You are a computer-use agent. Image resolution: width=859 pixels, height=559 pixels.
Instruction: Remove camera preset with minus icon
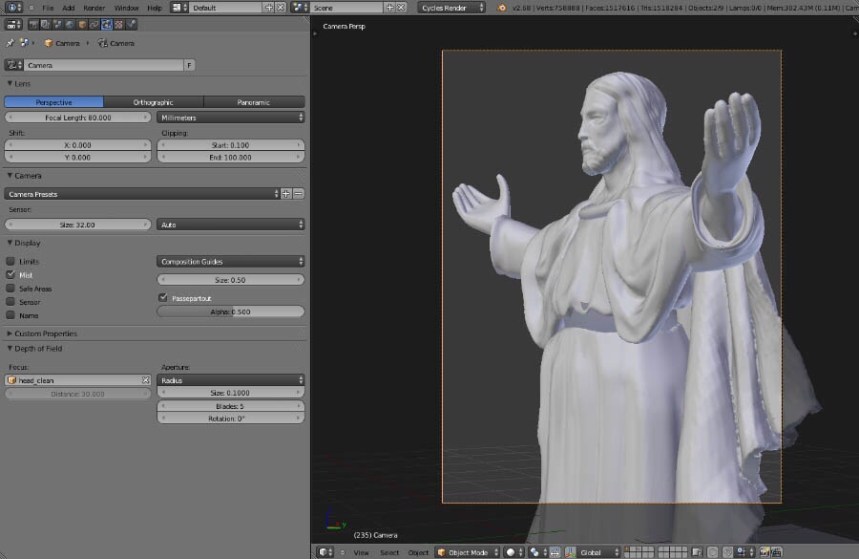[298, 193]
